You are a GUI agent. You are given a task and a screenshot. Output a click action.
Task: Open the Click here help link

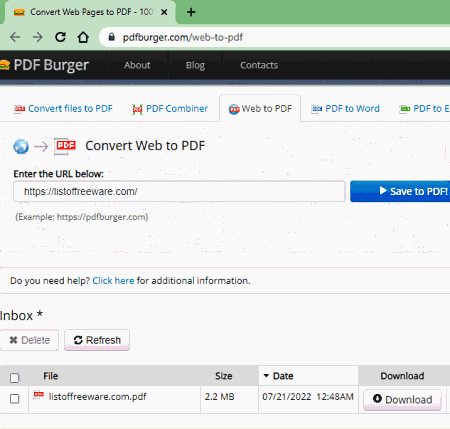tap(113, 281)
